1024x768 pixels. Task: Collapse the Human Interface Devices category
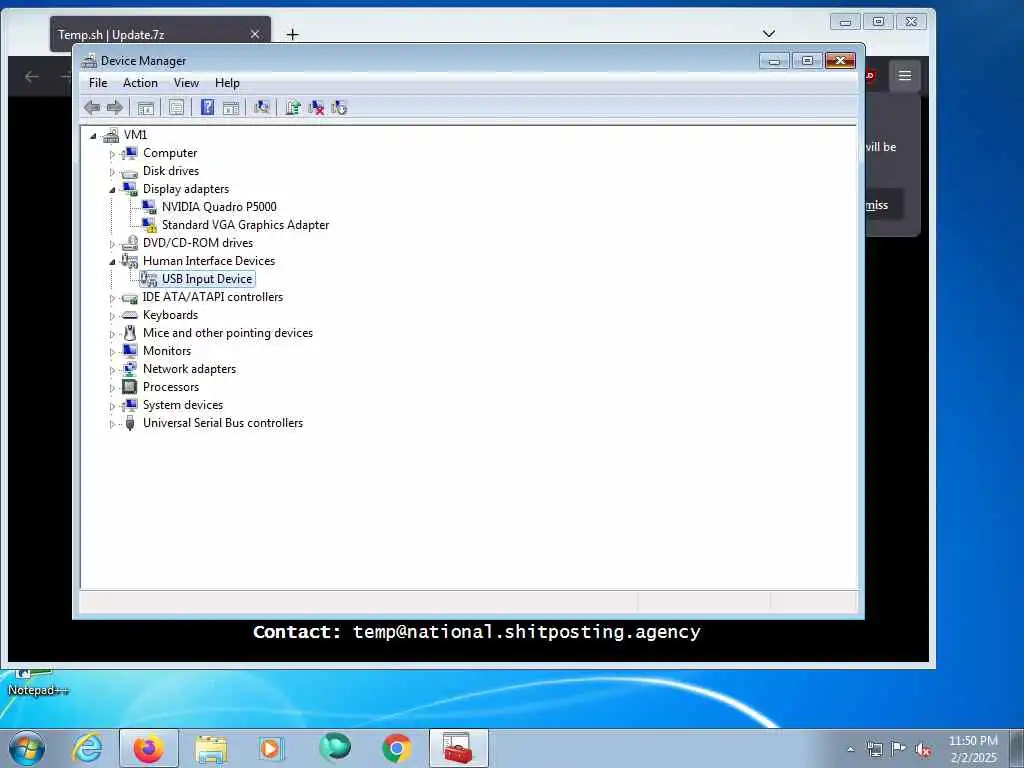coord(112,262)
